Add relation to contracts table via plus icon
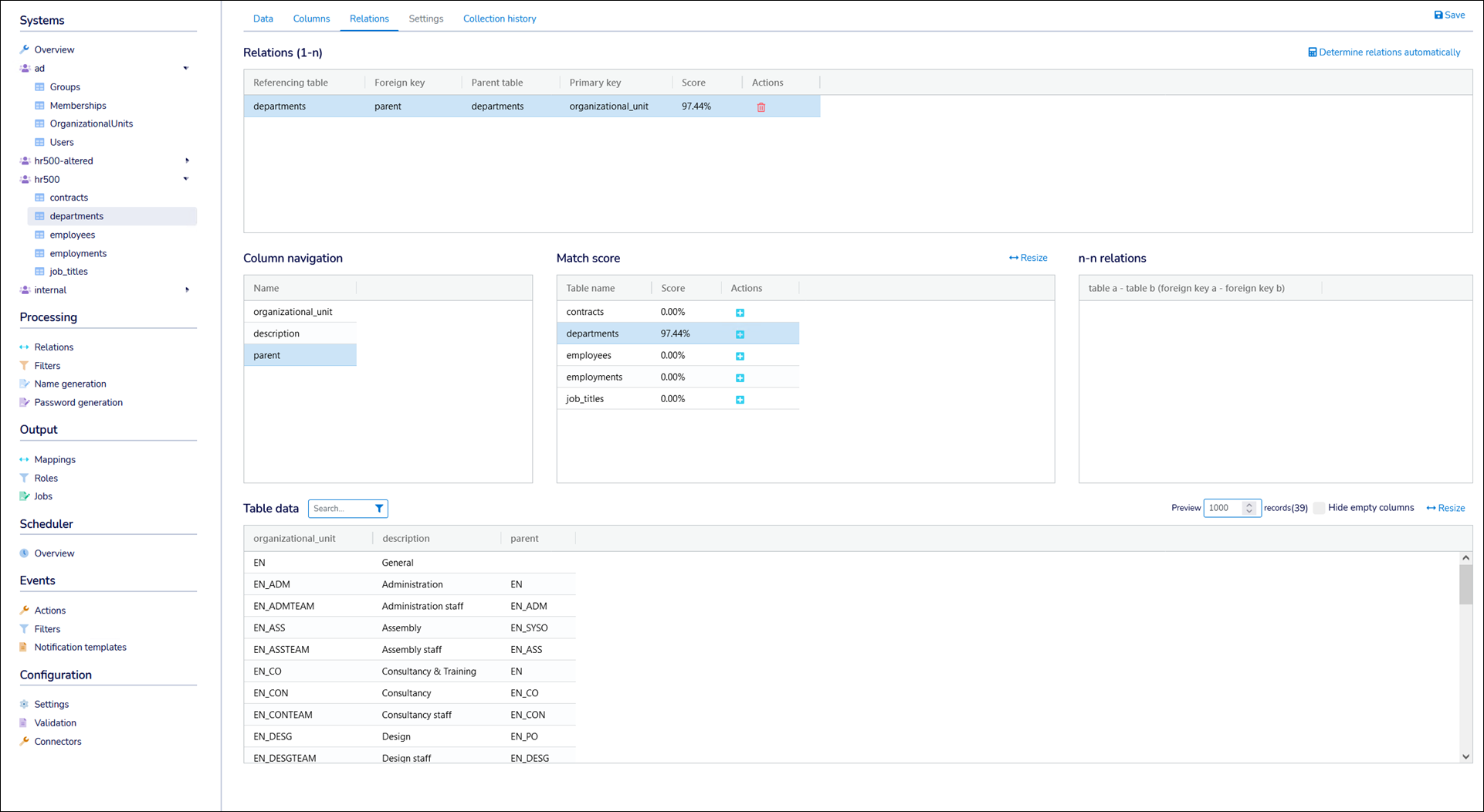1484x812 pixels. tap(740, 313)
